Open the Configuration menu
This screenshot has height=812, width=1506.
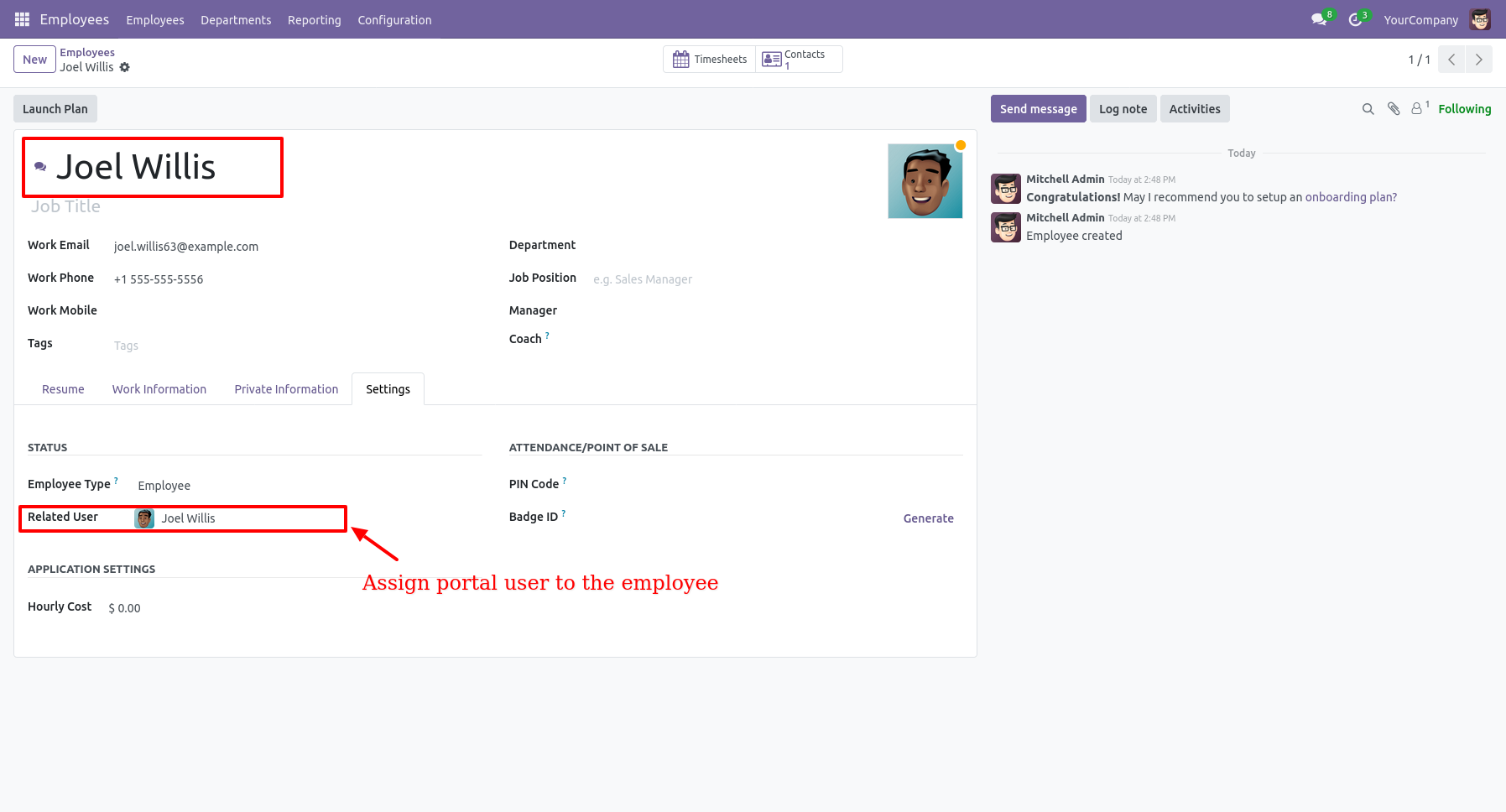[394, 20]
